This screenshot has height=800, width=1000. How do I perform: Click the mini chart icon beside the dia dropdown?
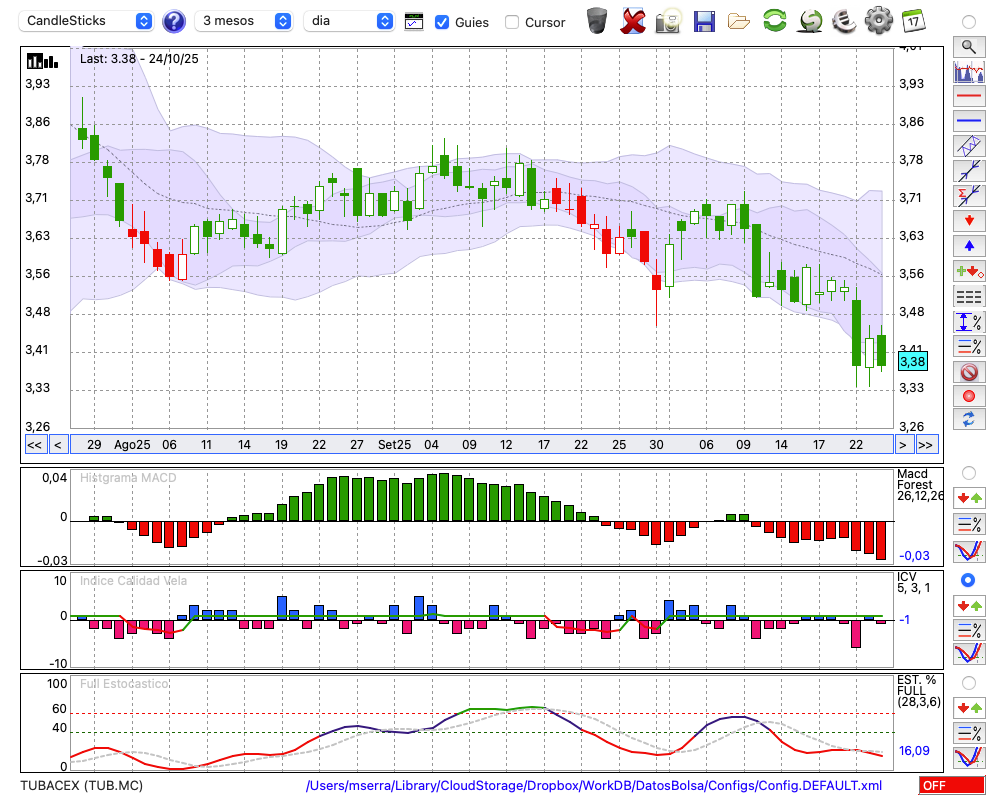pos(414,22)
